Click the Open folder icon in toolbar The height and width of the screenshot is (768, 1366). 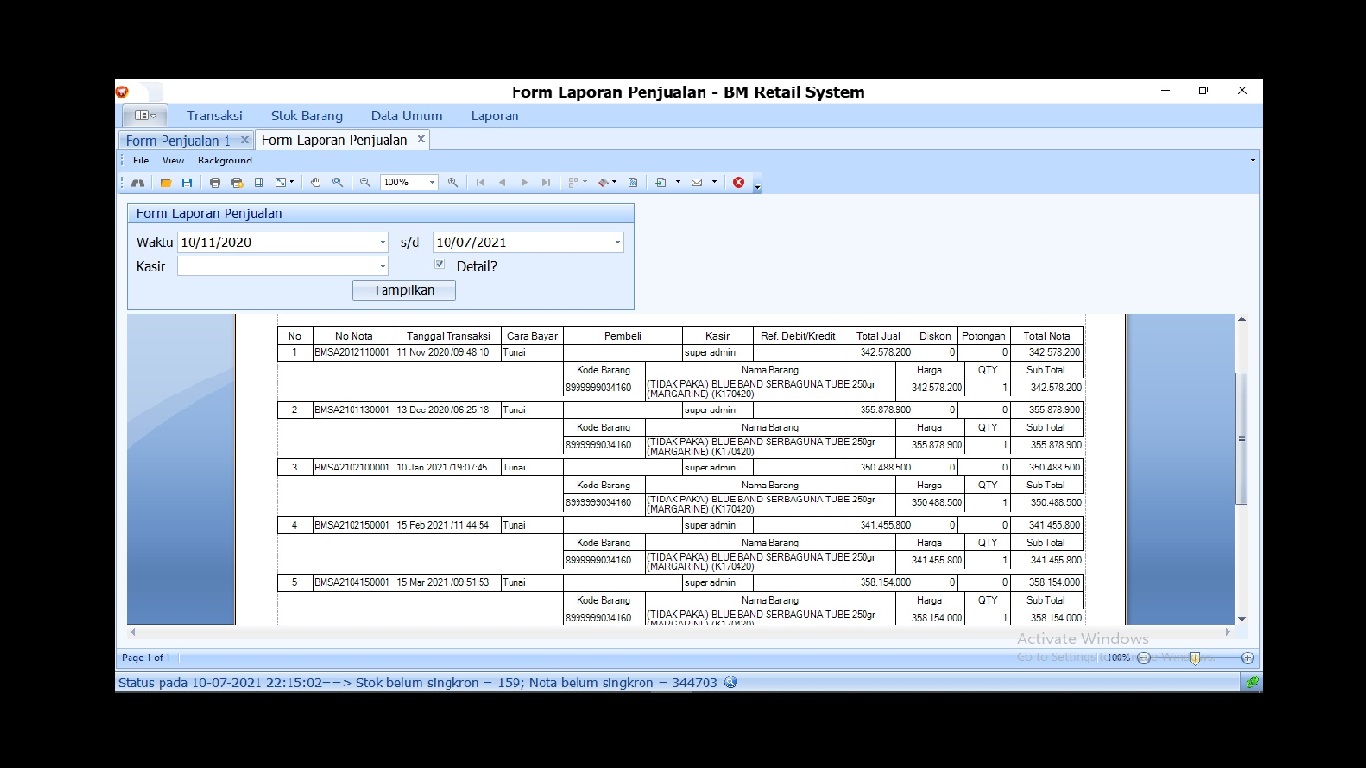coord(166,183)
